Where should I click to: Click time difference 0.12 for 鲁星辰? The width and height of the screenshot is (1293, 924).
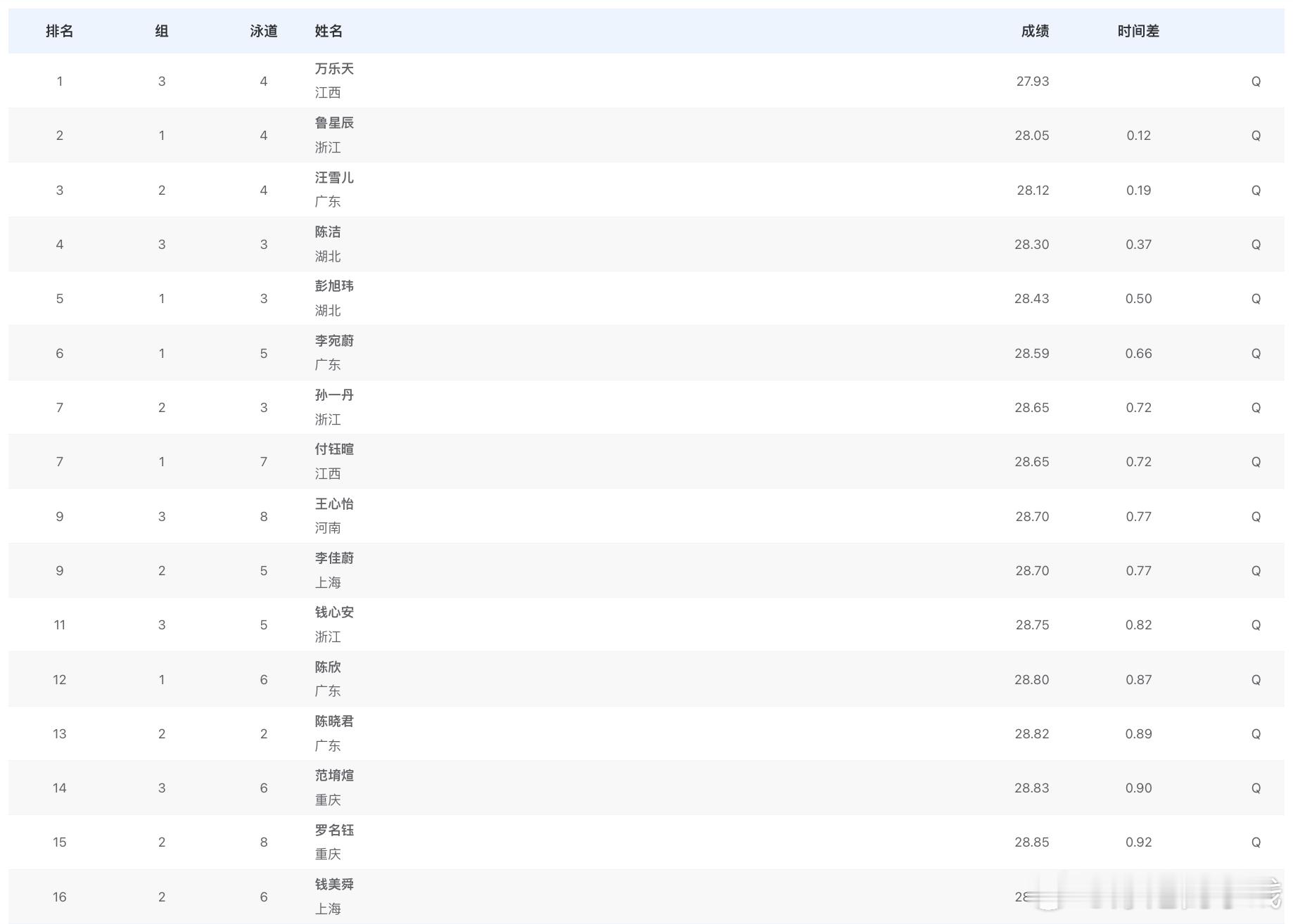[x=1137, y=135]
